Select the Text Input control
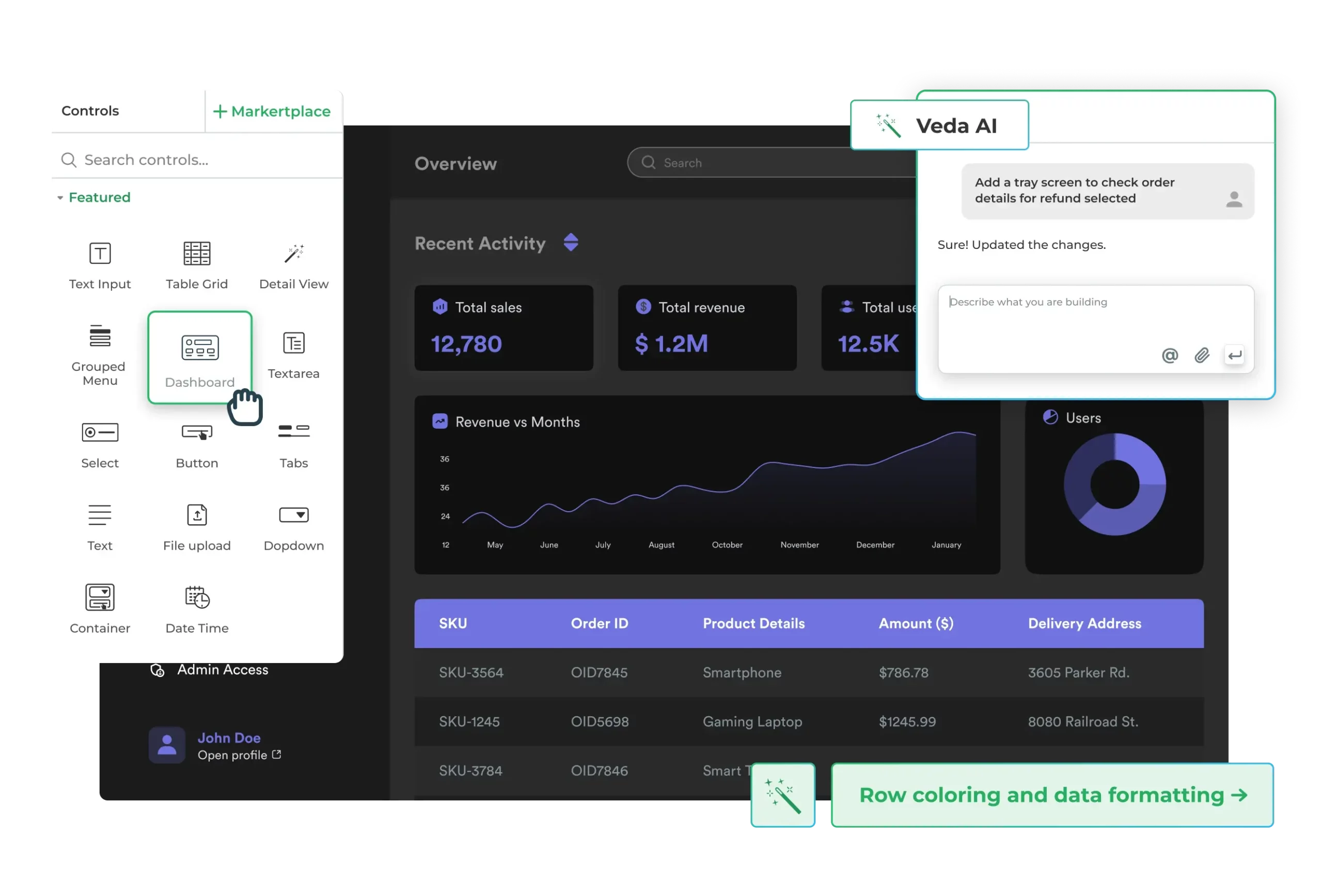Image resolution: width=1322 pixels, height=896 pixels. tap(100, 265)
